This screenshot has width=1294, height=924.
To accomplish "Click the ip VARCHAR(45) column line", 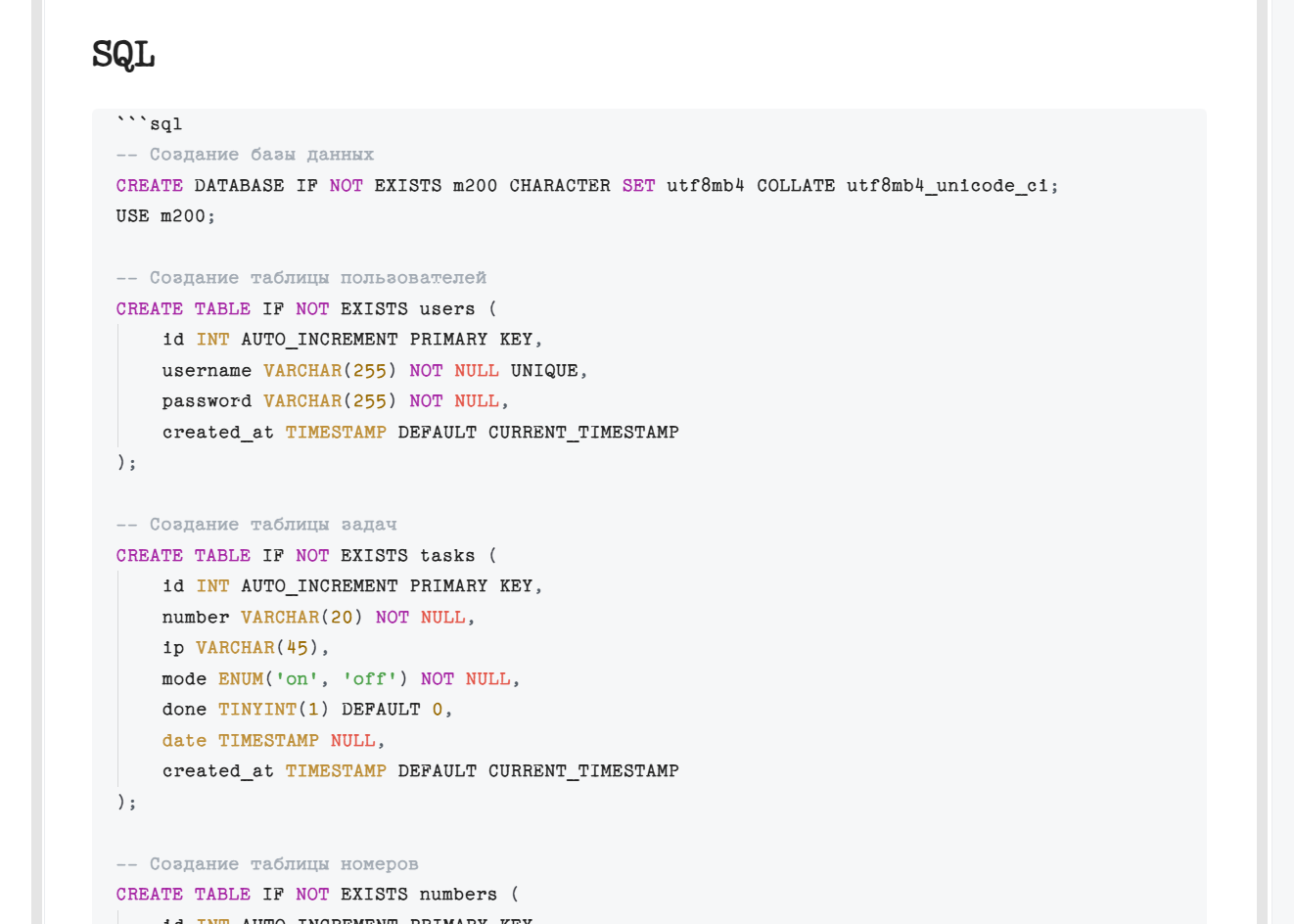I will [x=245, y=648].
